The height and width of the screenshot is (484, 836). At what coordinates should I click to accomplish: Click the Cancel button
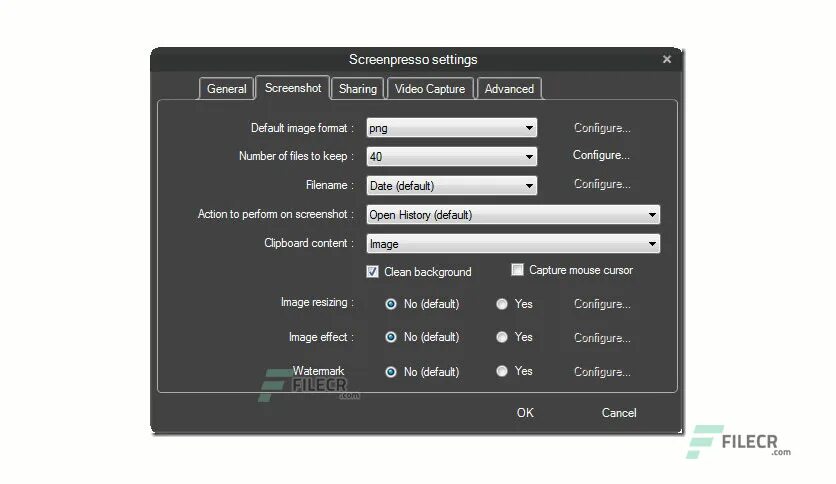pyautogui.click(x=619, y=413)
